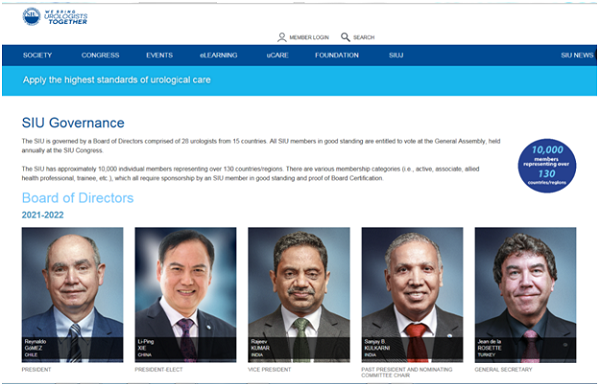This screenshot has width=600, height=386.
Task: Click Reynaldo Gómez president photo
Action: coord(72,295)
